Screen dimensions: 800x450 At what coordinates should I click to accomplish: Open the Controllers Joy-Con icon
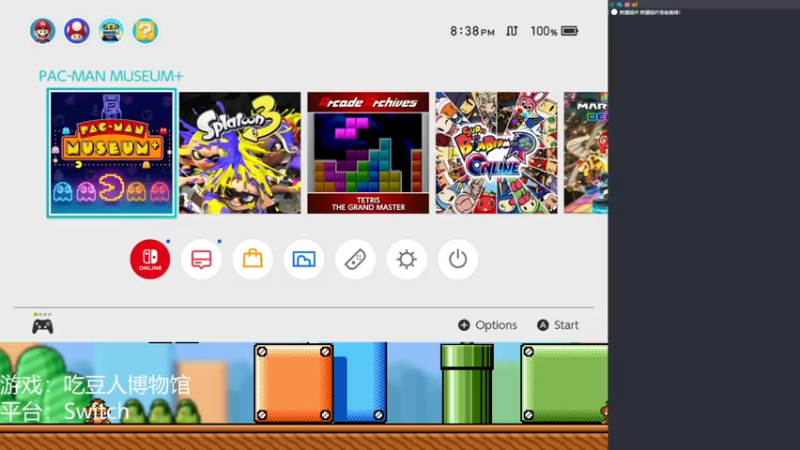pyautogui.click(x=355, y=259)
